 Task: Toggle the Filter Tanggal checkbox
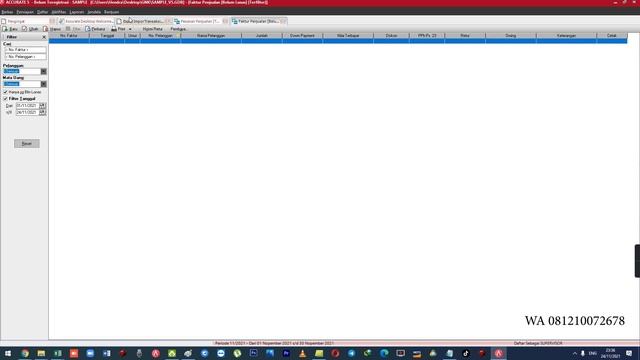pos(6,99)
